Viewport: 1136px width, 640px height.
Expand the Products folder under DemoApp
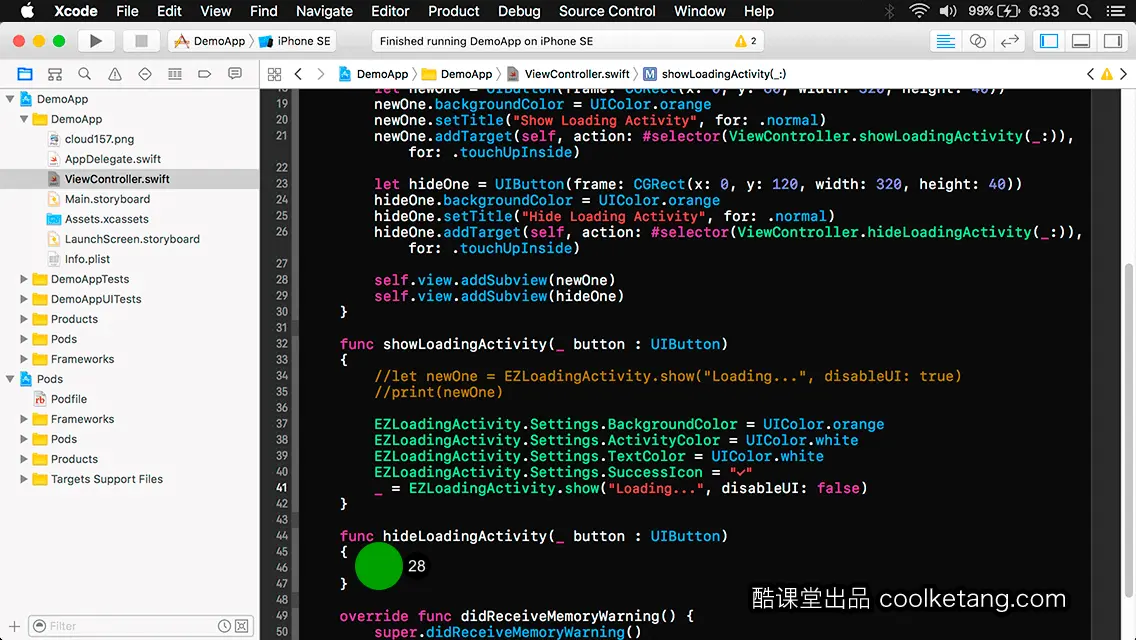[x=24, y=319]
